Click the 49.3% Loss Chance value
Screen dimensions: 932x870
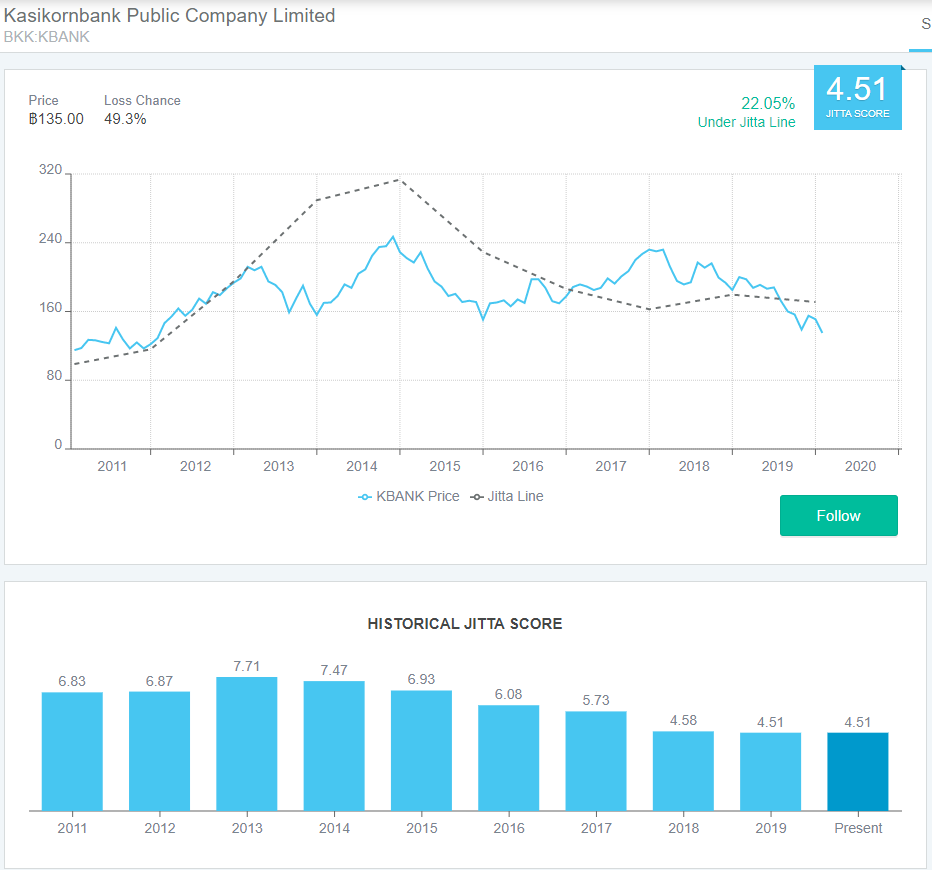[x=125, y=119]
